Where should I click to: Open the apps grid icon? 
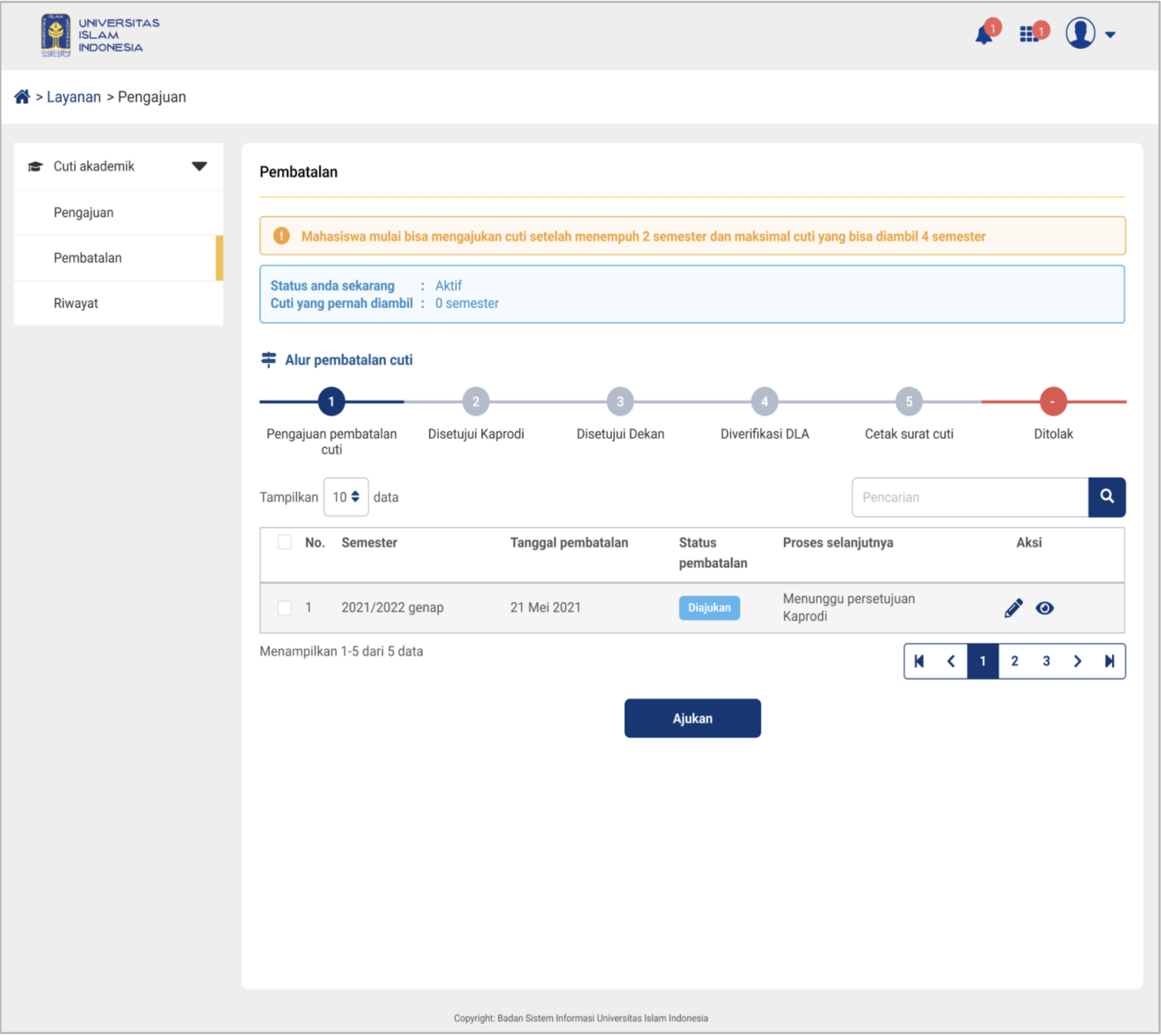tap(1029, 35)
